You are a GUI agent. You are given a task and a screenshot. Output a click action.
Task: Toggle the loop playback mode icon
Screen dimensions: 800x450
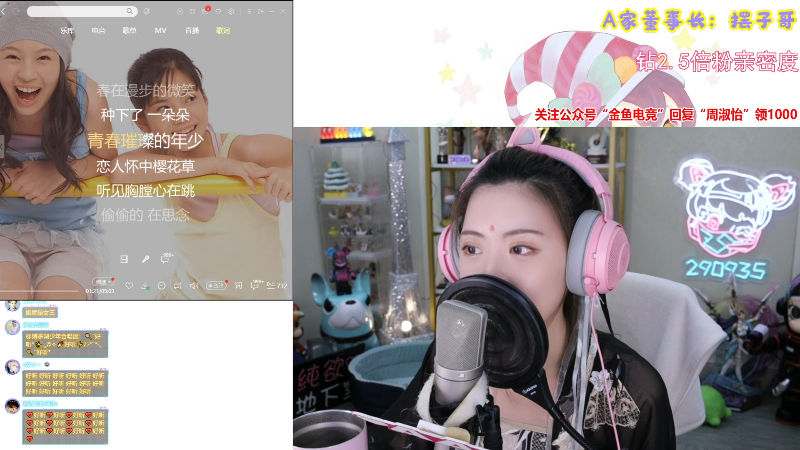(x=178, y=286)
